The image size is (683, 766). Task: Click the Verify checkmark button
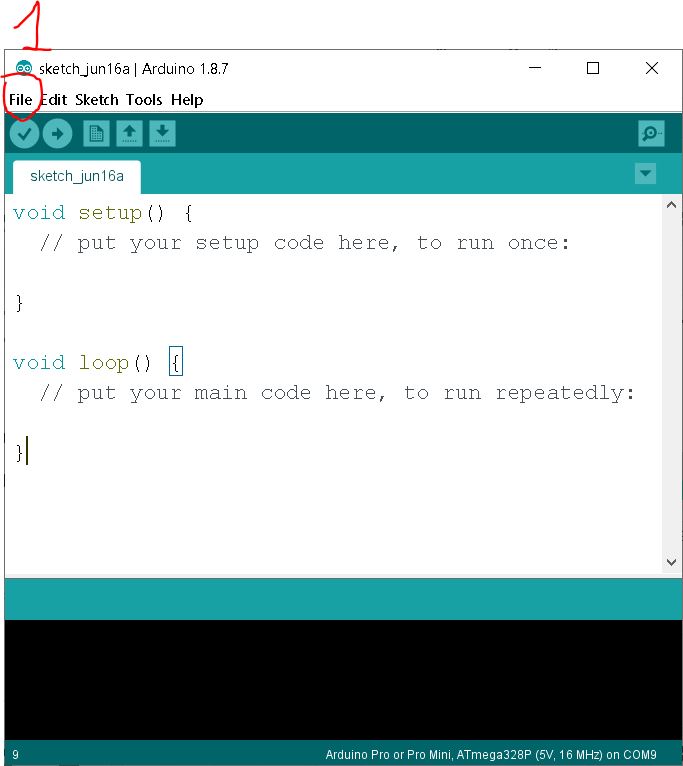[24, 133]
